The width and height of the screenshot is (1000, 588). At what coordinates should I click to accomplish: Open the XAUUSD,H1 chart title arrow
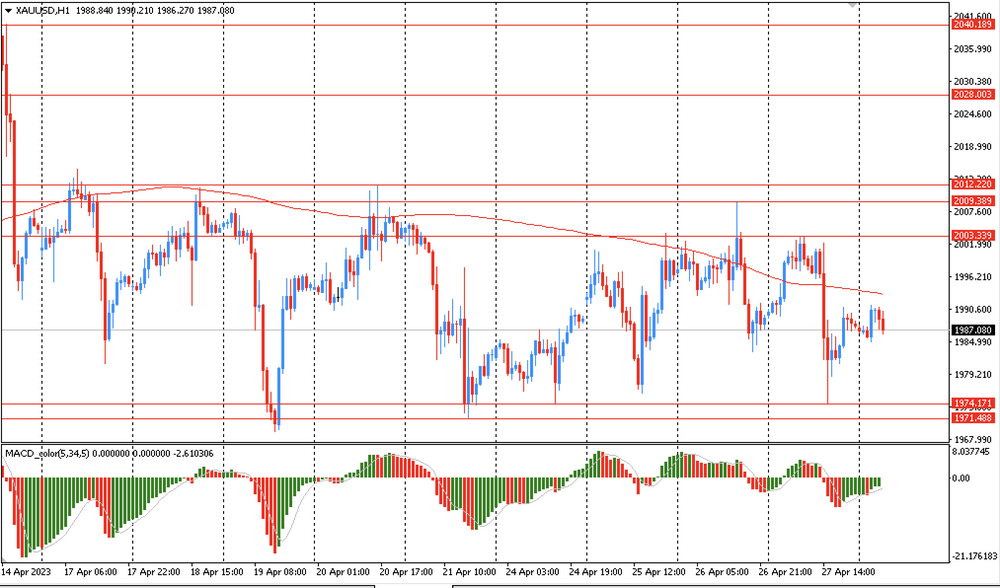[8, 11]
